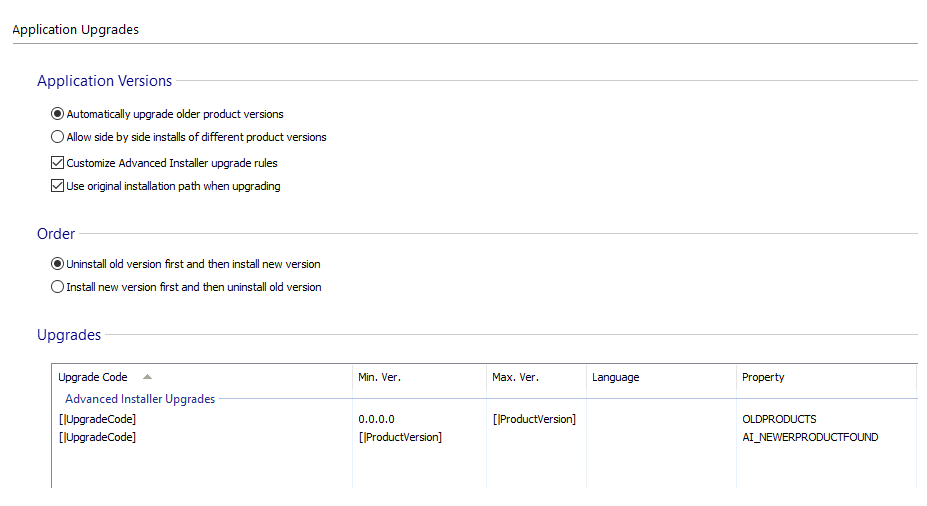Click [|ProductVersion] in the Max. Ver. column
This screenshot has height=506, width=927.
pos(534,419)
